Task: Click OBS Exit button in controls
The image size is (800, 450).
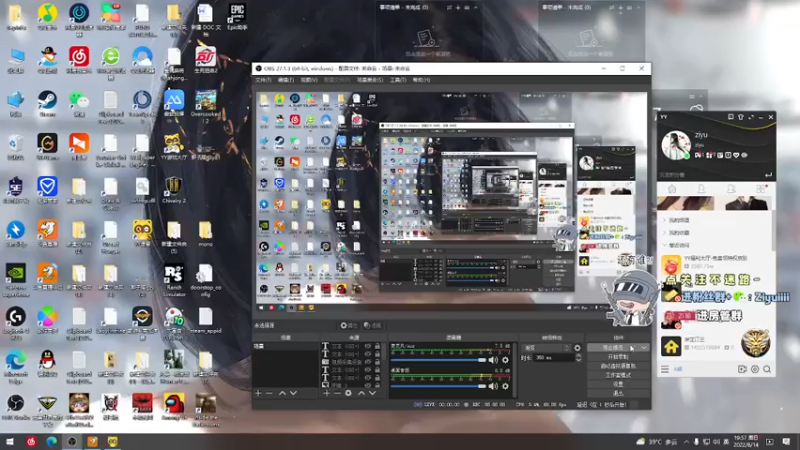Action: pos(618,393)
